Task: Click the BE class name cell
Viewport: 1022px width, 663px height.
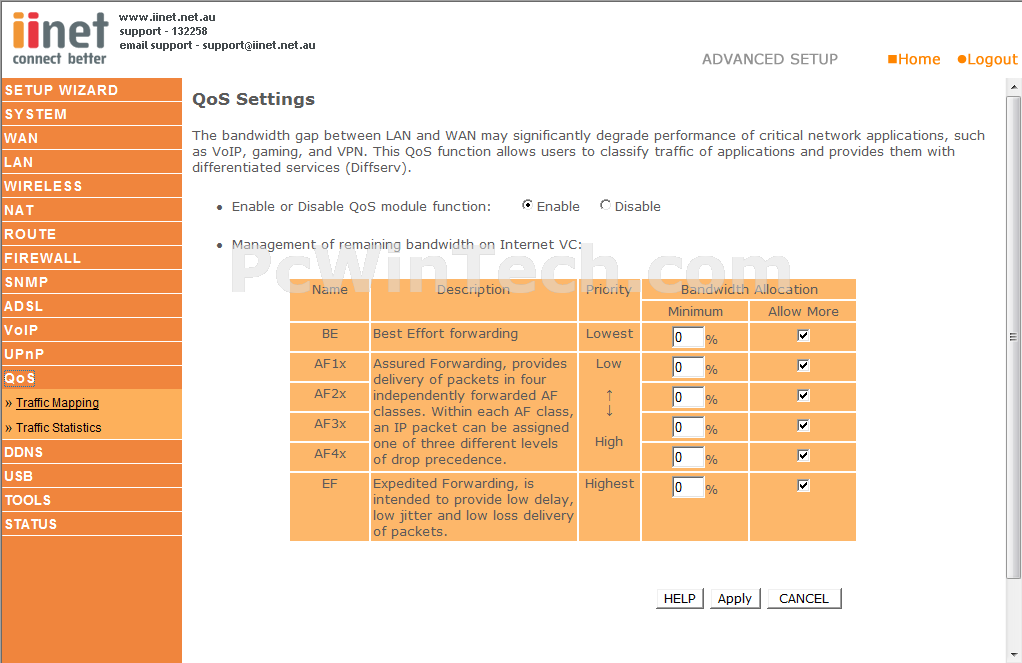Action: coord(330,337)
